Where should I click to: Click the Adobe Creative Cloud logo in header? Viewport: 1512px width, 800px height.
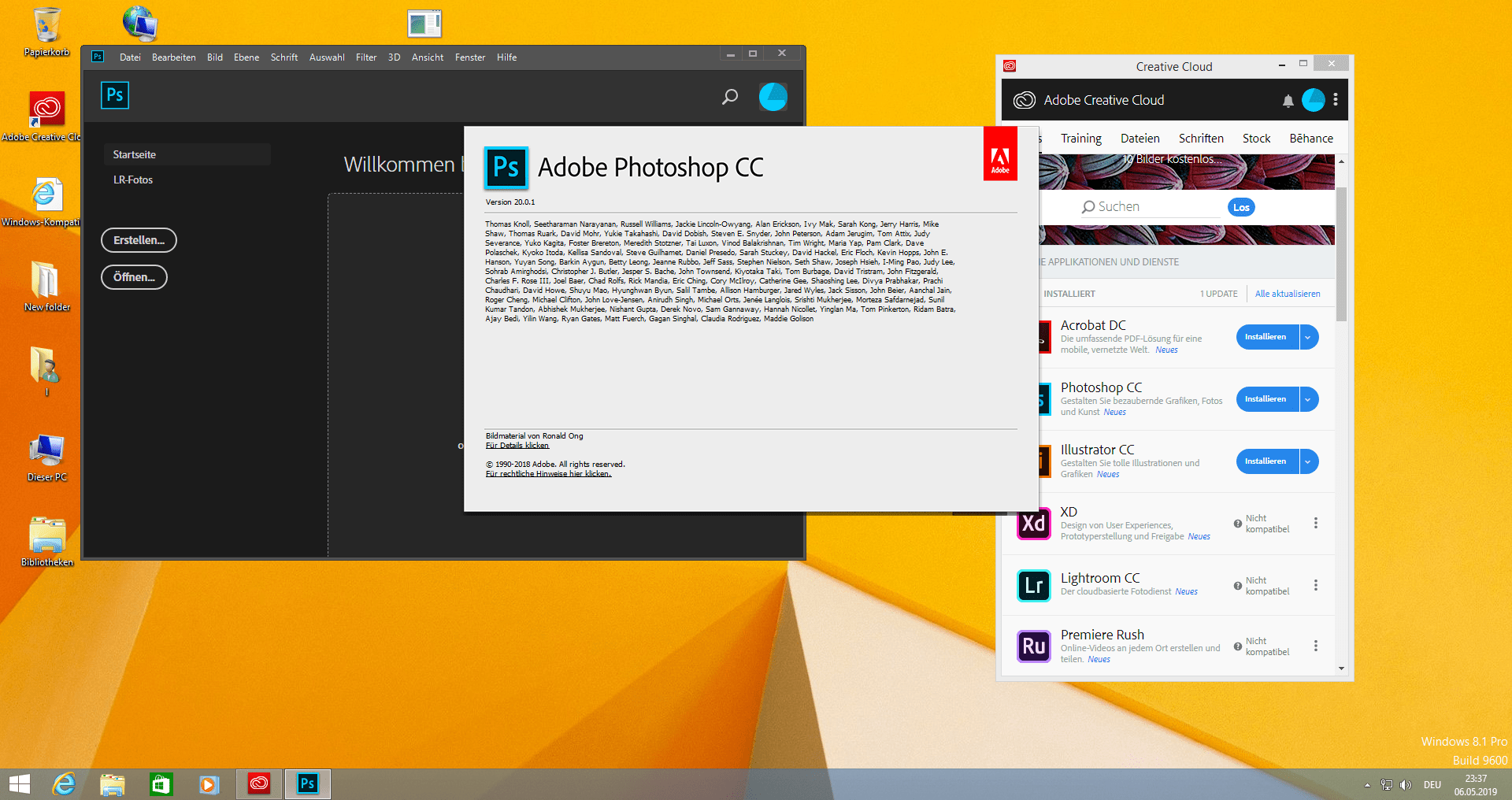coord(1024,100)
